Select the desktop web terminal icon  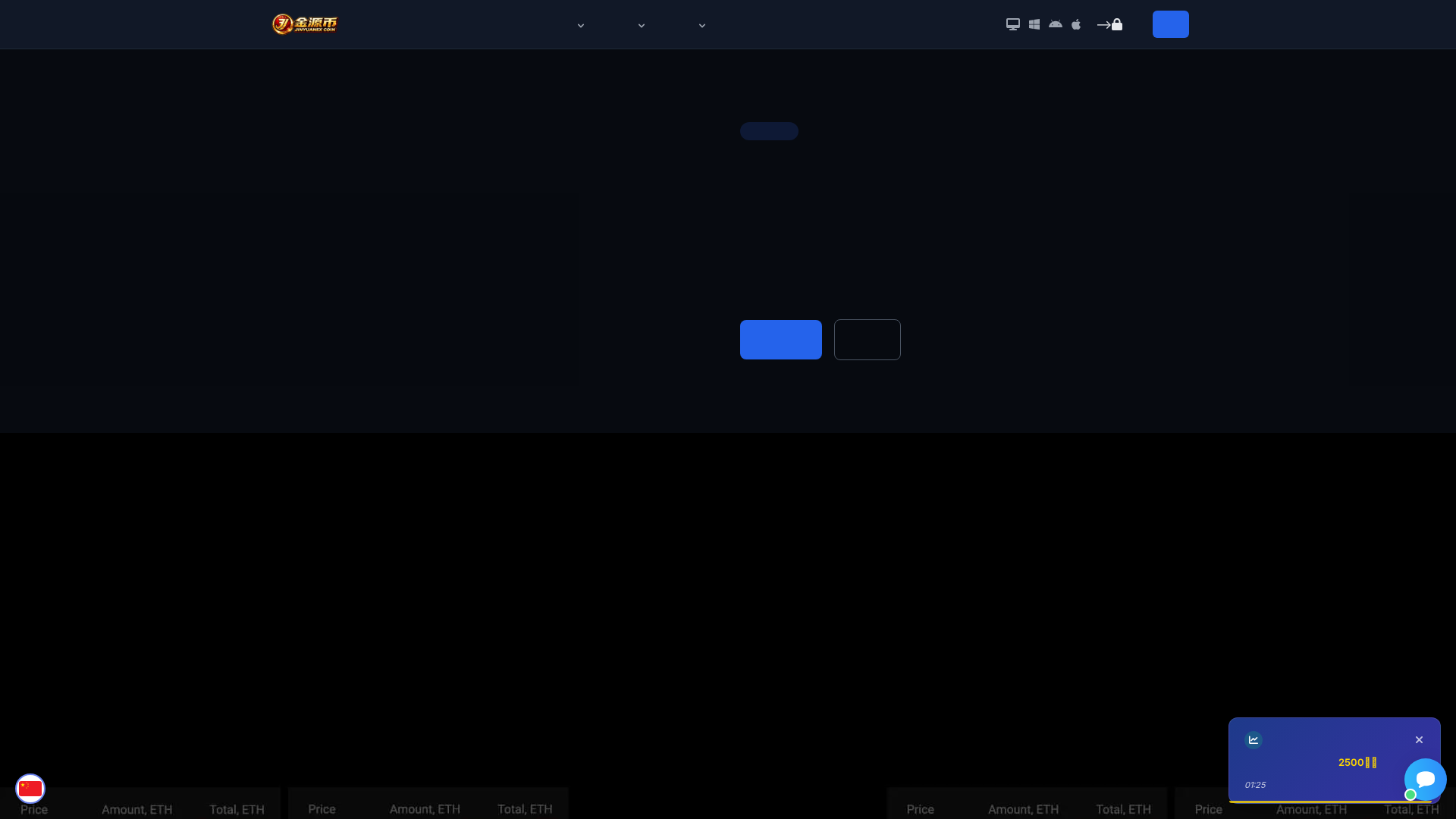pos(1013,24)
